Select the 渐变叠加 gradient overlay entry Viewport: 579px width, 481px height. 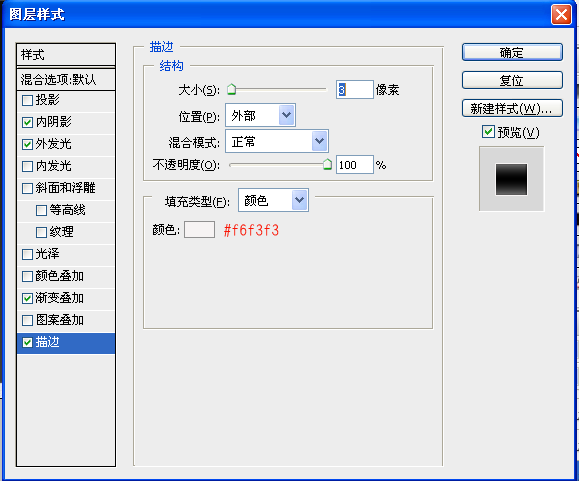[66, 299]
